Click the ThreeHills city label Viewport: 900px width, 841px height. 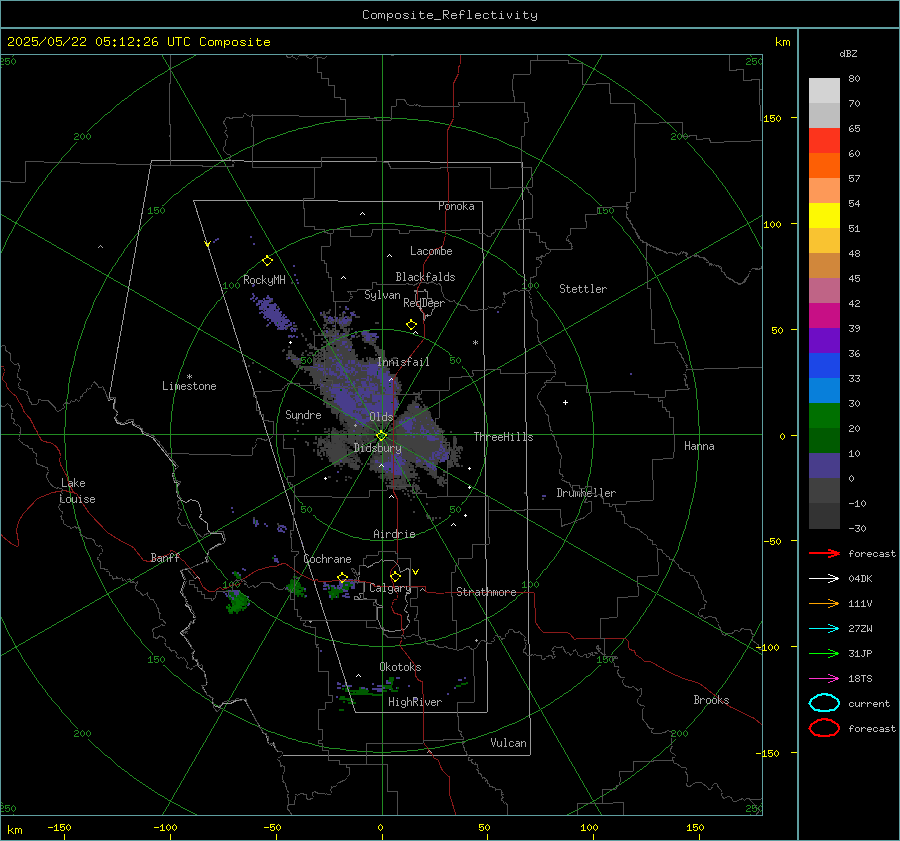pyautogui.click(x=503, y=437)
